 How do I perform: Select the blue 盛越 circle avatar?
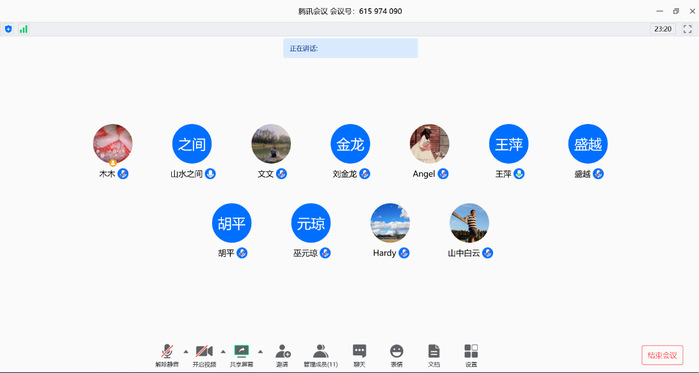[x=588, y=143]
